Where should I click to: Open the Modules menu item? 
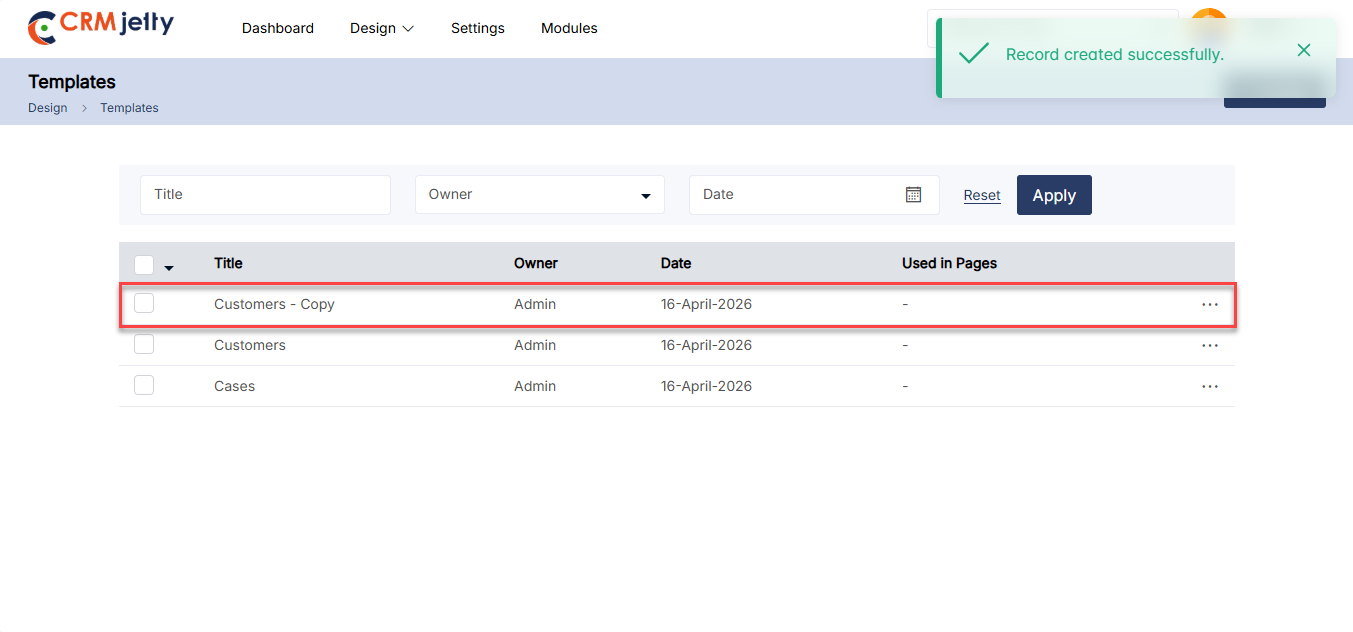[x=568, y=28]
